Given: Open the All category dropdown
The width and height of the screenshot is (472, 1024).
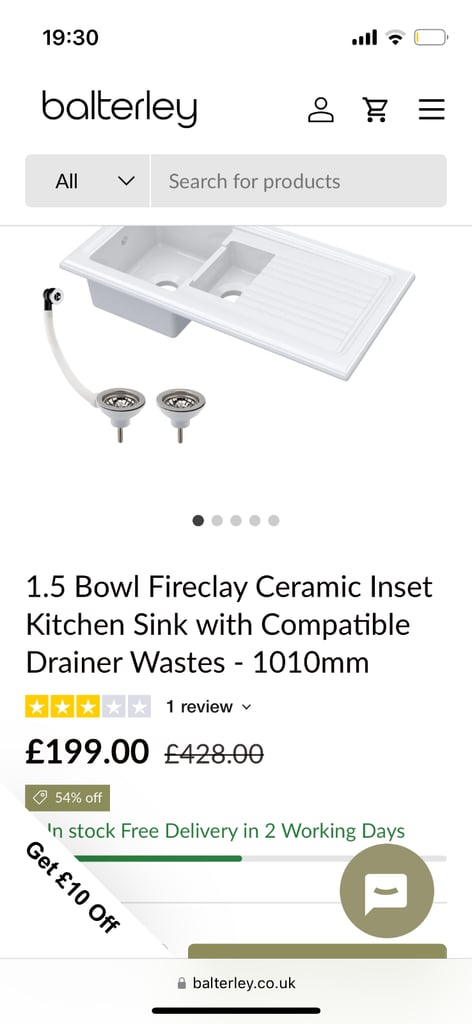Looking at the screenshot, I should coord(87,181).
